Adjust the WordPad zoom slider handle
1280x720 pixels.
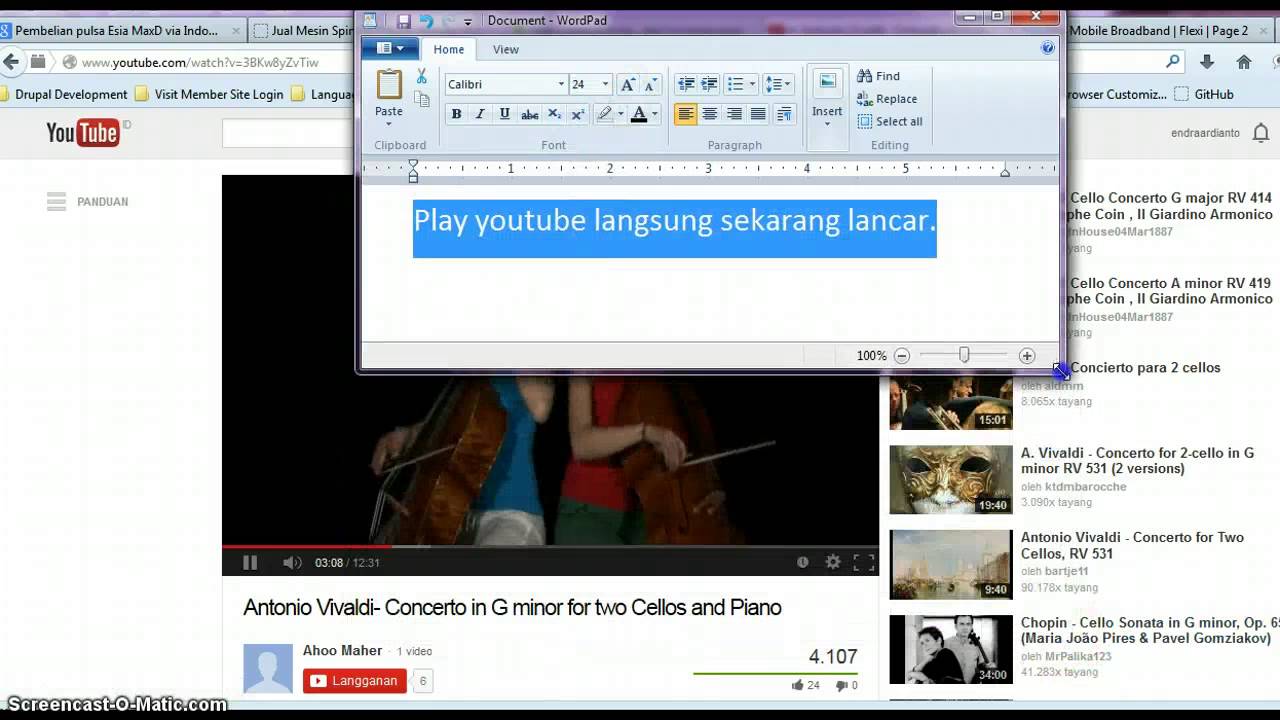click(x=964, y=355)
